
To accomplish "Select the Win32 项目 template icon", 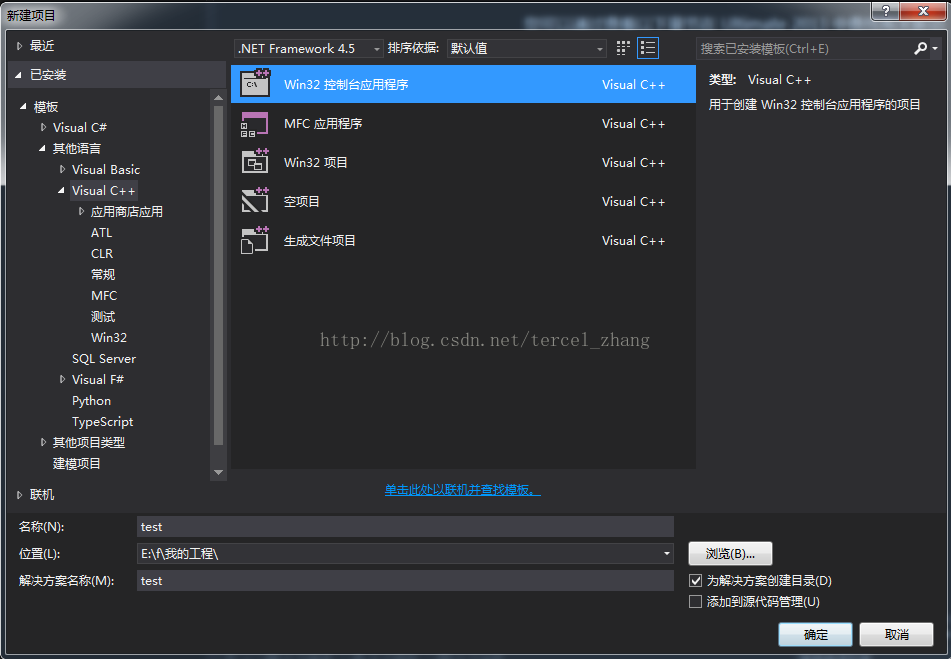I will click(255, 162).
